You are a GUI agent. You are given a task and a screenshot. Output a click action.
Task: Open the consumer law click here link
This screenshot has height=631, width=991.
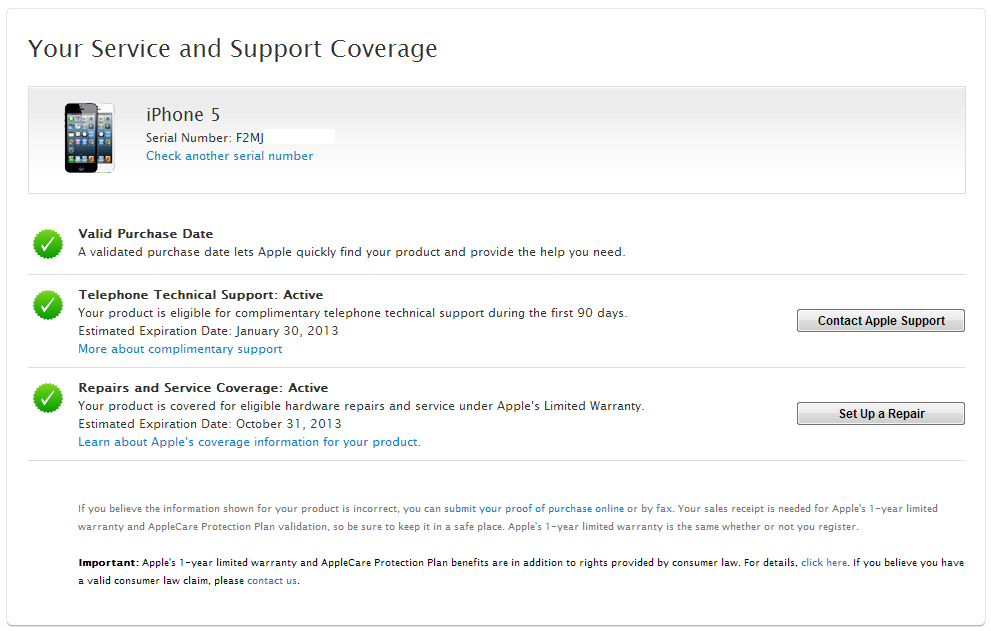click(x=824, y=563)
